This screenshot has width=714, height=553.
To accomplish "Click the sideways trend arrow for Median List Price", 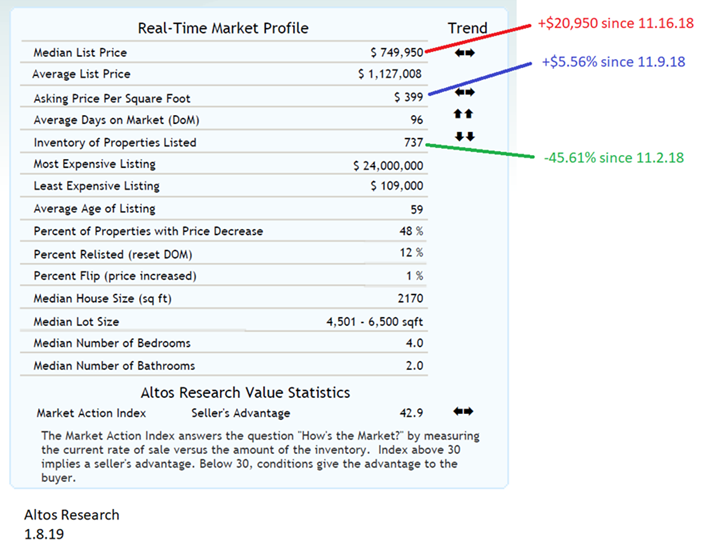I will tap(463, 52).
